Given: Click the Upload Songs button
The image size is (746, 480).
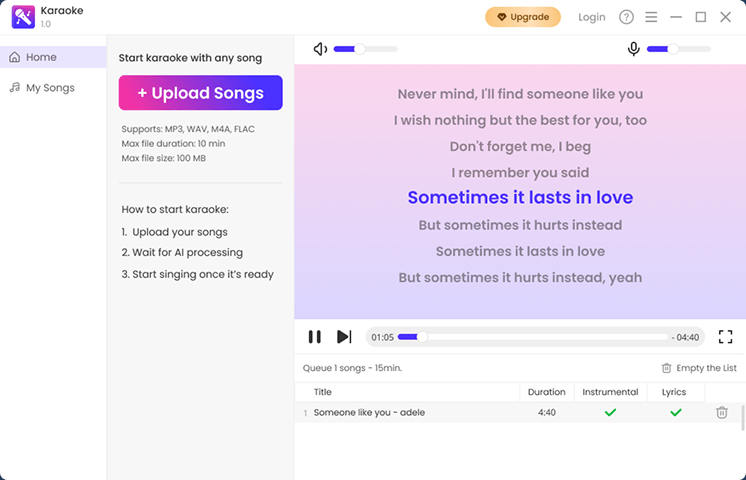Looking at the screenshot, I should click(x=200, y=93).
